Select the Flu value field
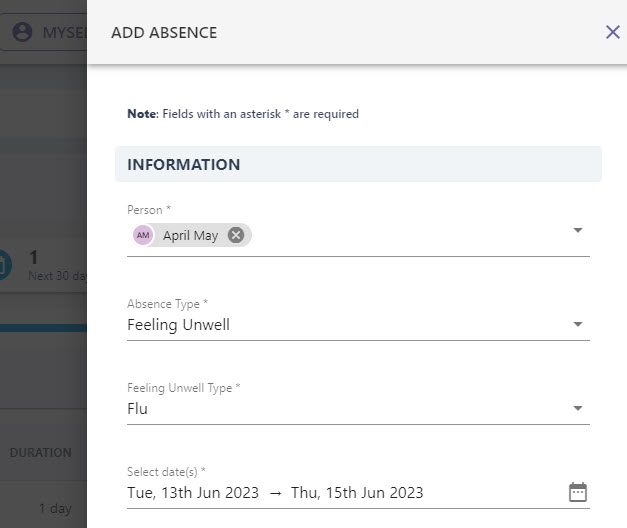627x528 pixels. click(358, 408)
